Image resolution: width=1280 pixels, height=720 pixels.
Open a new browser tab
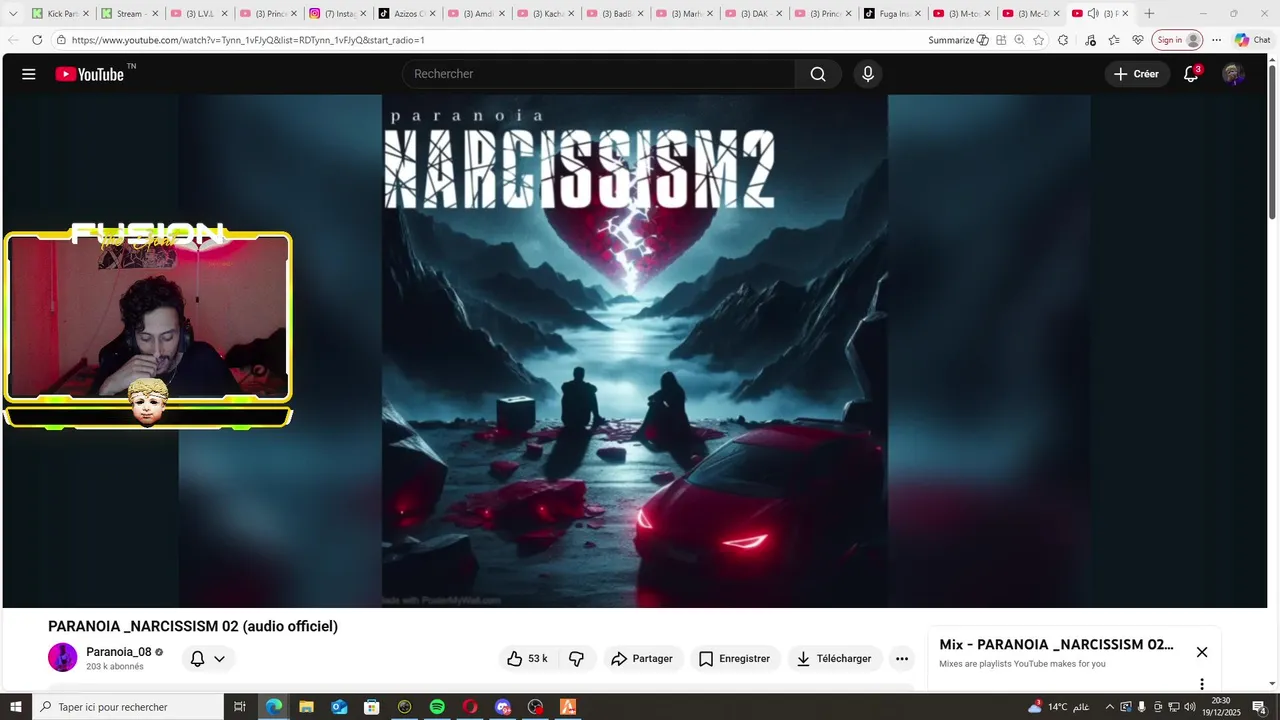pos(1149,14)
